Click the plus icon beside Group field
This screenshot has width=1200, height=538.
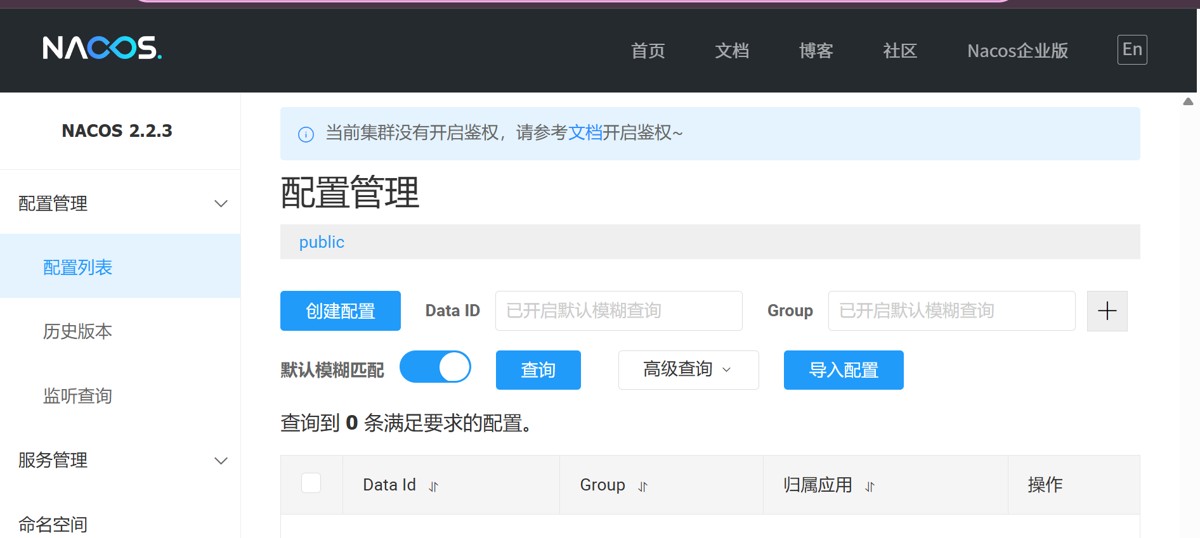[1107, 311]
